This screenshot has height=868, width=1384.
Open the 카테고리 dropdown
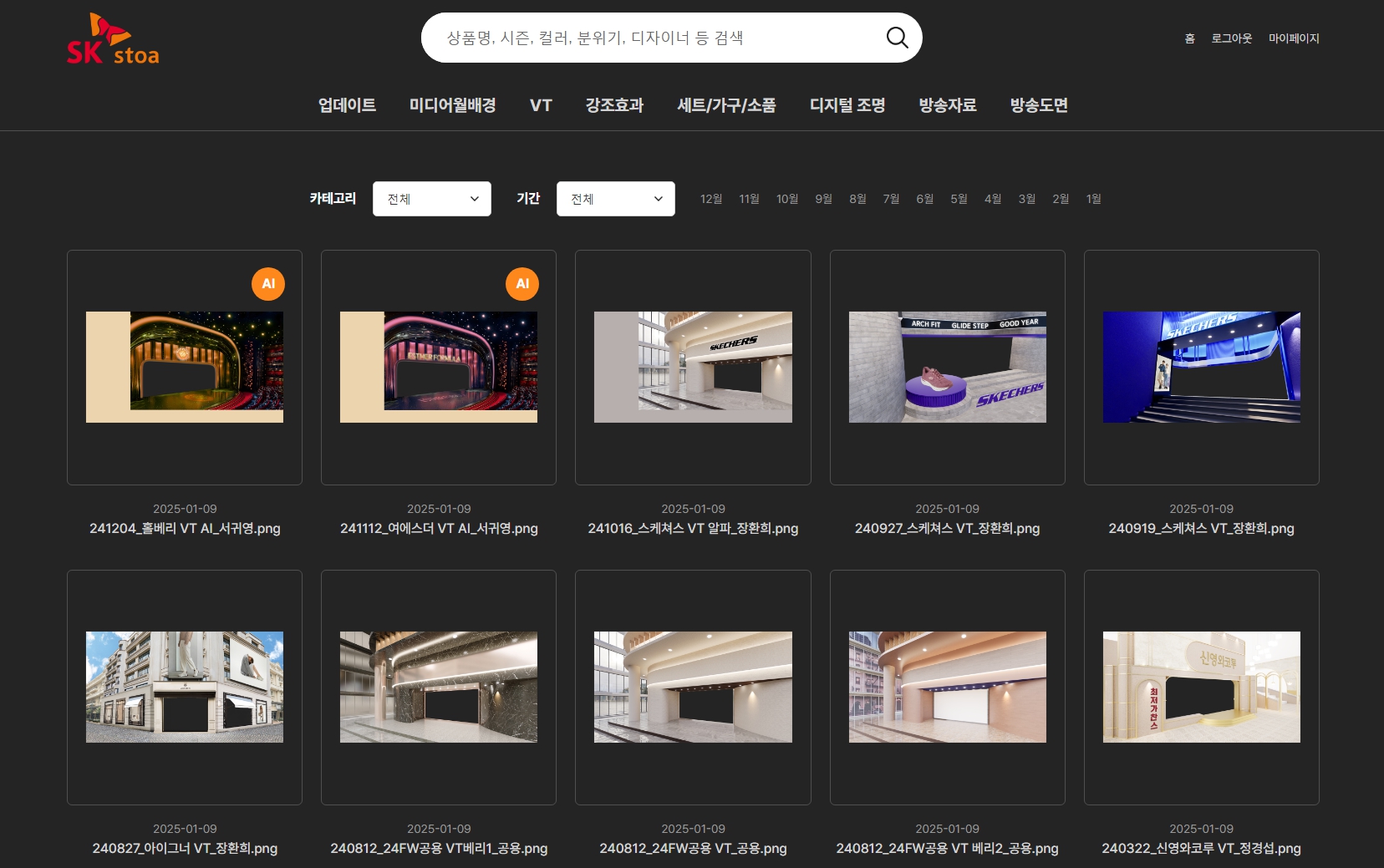[431, 199]
